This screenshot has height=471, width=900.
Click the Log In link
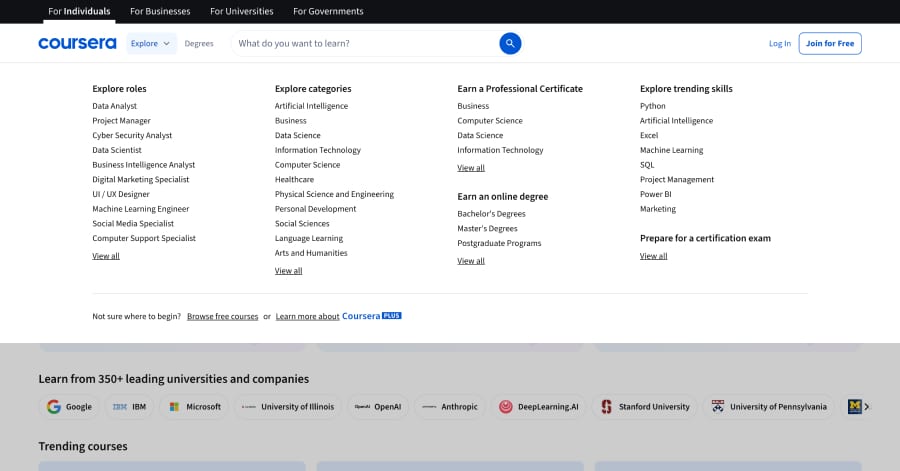[x=779, y=44]
